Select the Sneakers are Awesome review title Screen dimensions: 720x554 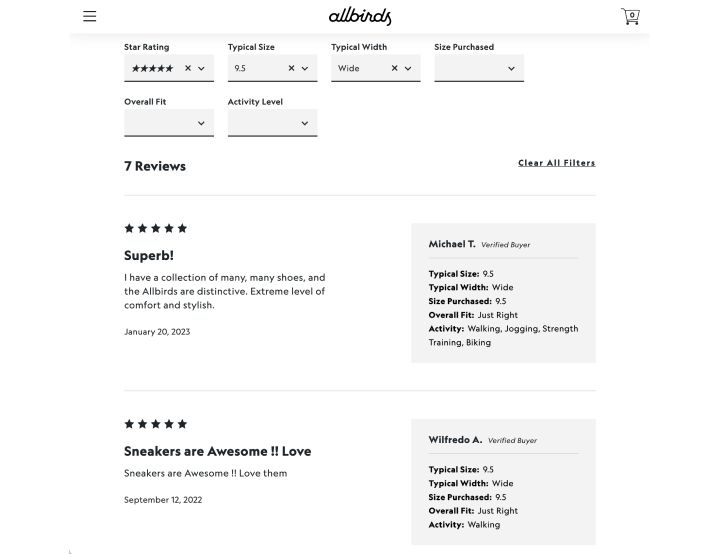(218, 451)
